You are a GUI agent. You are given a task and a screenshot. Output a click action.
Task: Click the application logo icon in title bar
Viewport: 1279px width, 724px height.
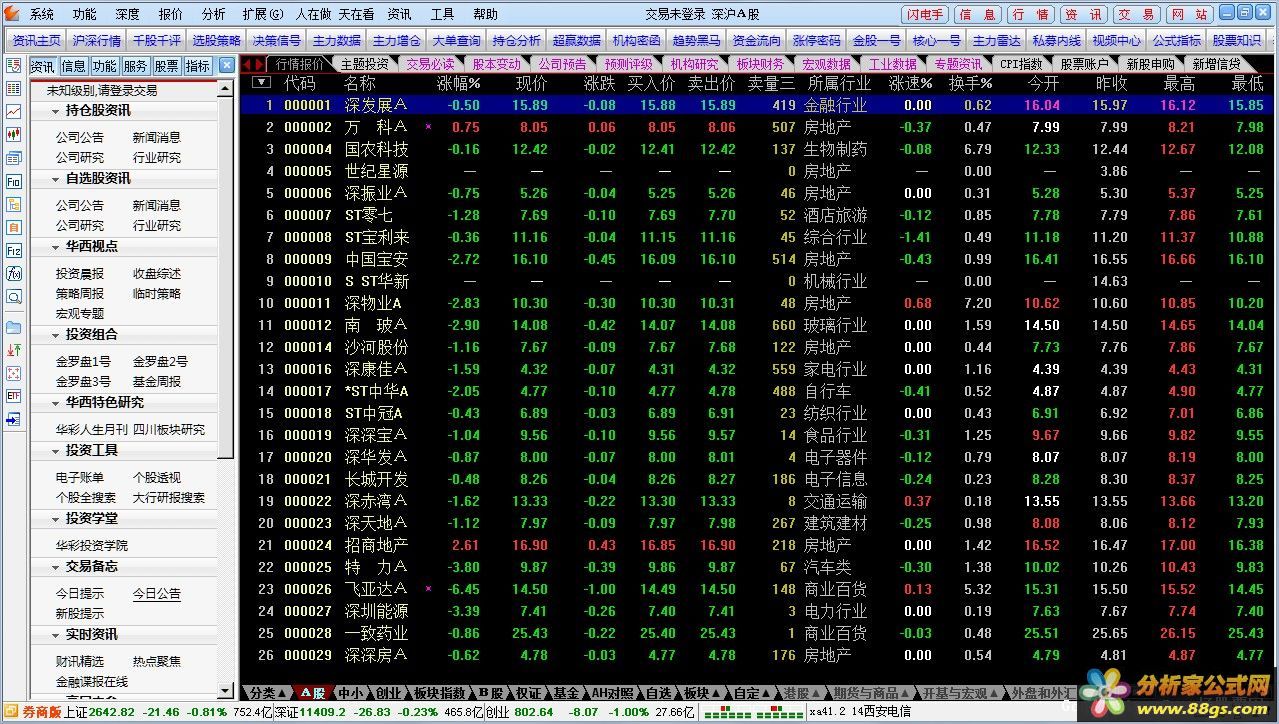point(11,14)
